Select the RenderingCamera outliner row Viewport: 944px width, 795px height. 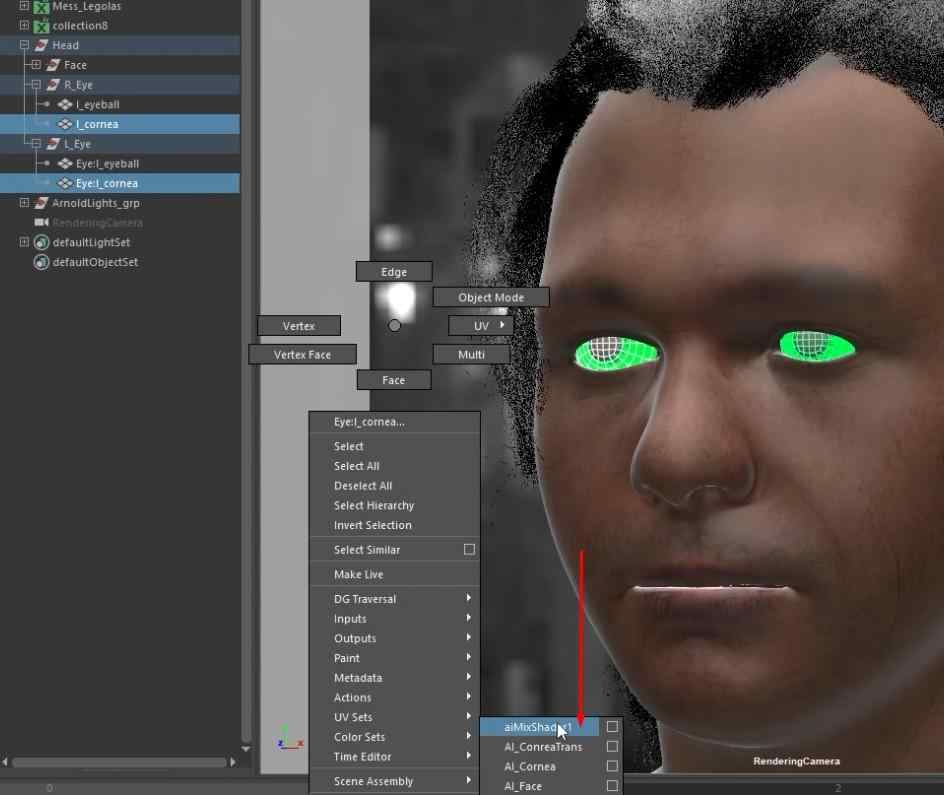pos(120,223)
